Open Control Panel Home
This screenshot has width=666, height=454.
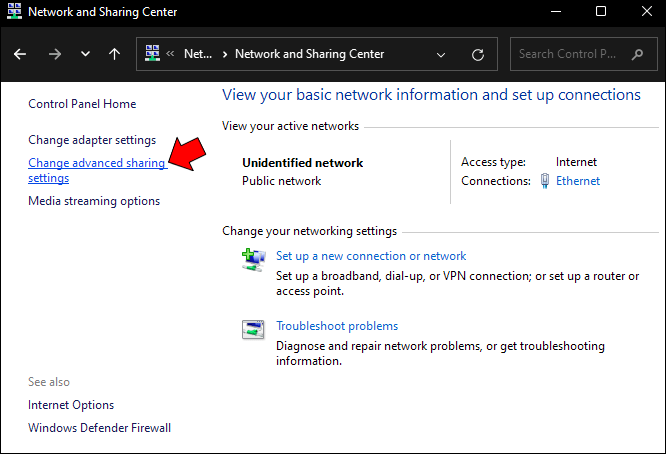(x=82, y=104)
